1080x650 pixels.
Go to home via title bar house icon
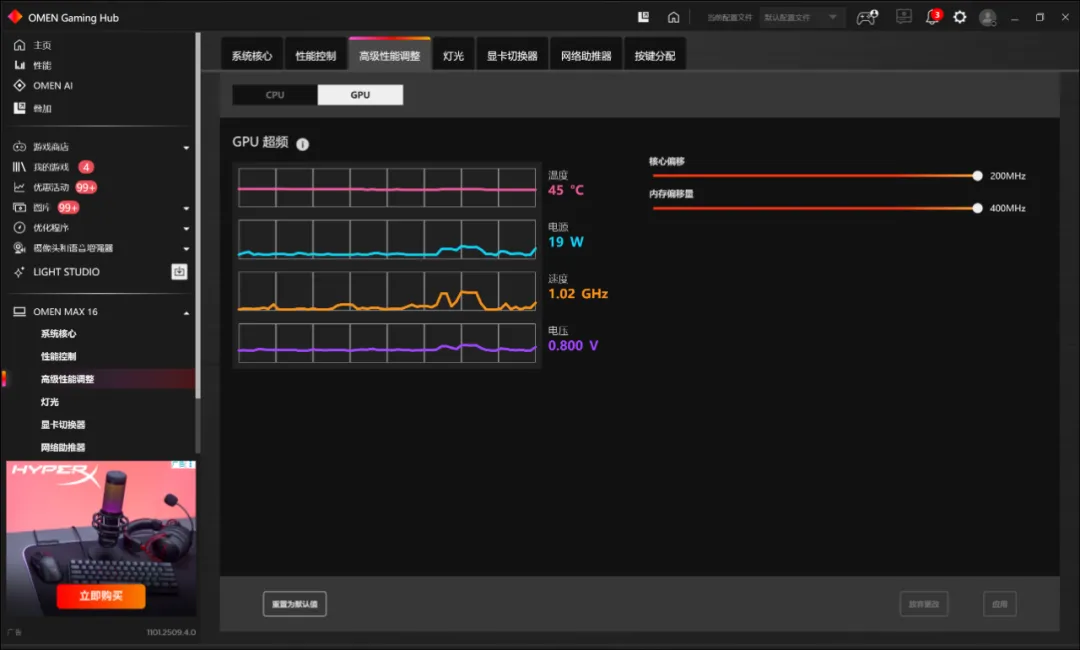coord(674,17)
